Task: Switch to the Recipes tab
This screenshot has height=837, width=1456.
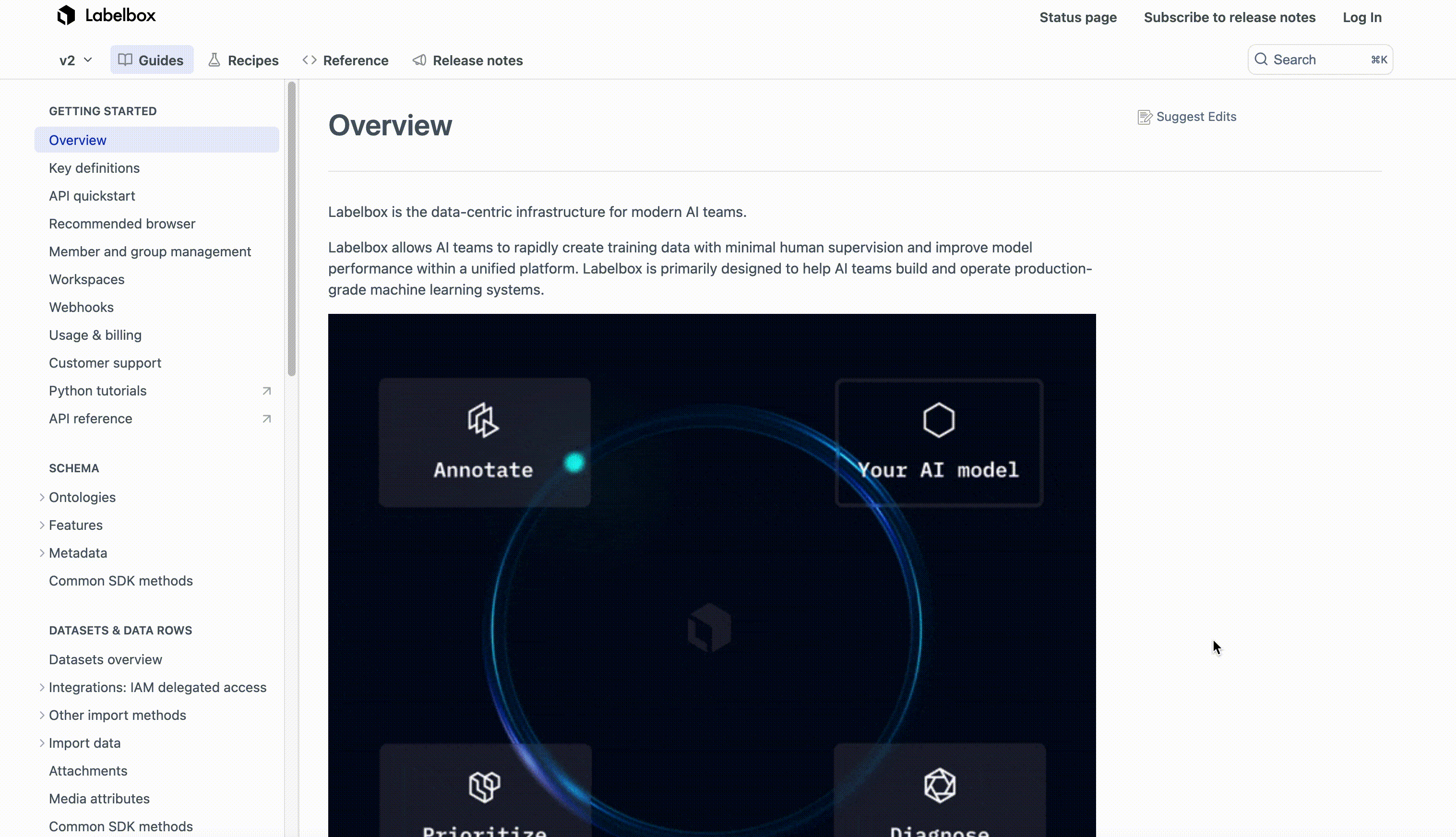Action: coord(244,60)
